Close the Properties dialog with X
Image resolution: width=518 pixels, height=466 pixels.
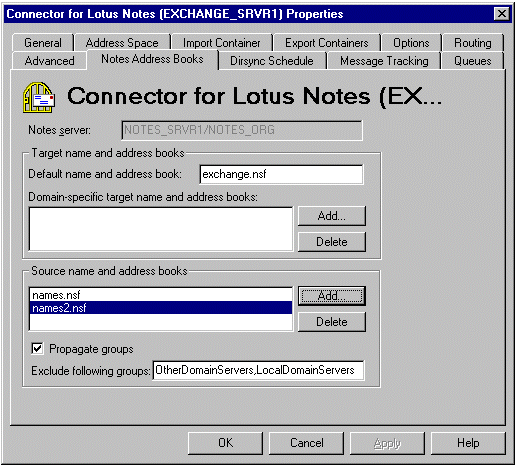(501, 14)
